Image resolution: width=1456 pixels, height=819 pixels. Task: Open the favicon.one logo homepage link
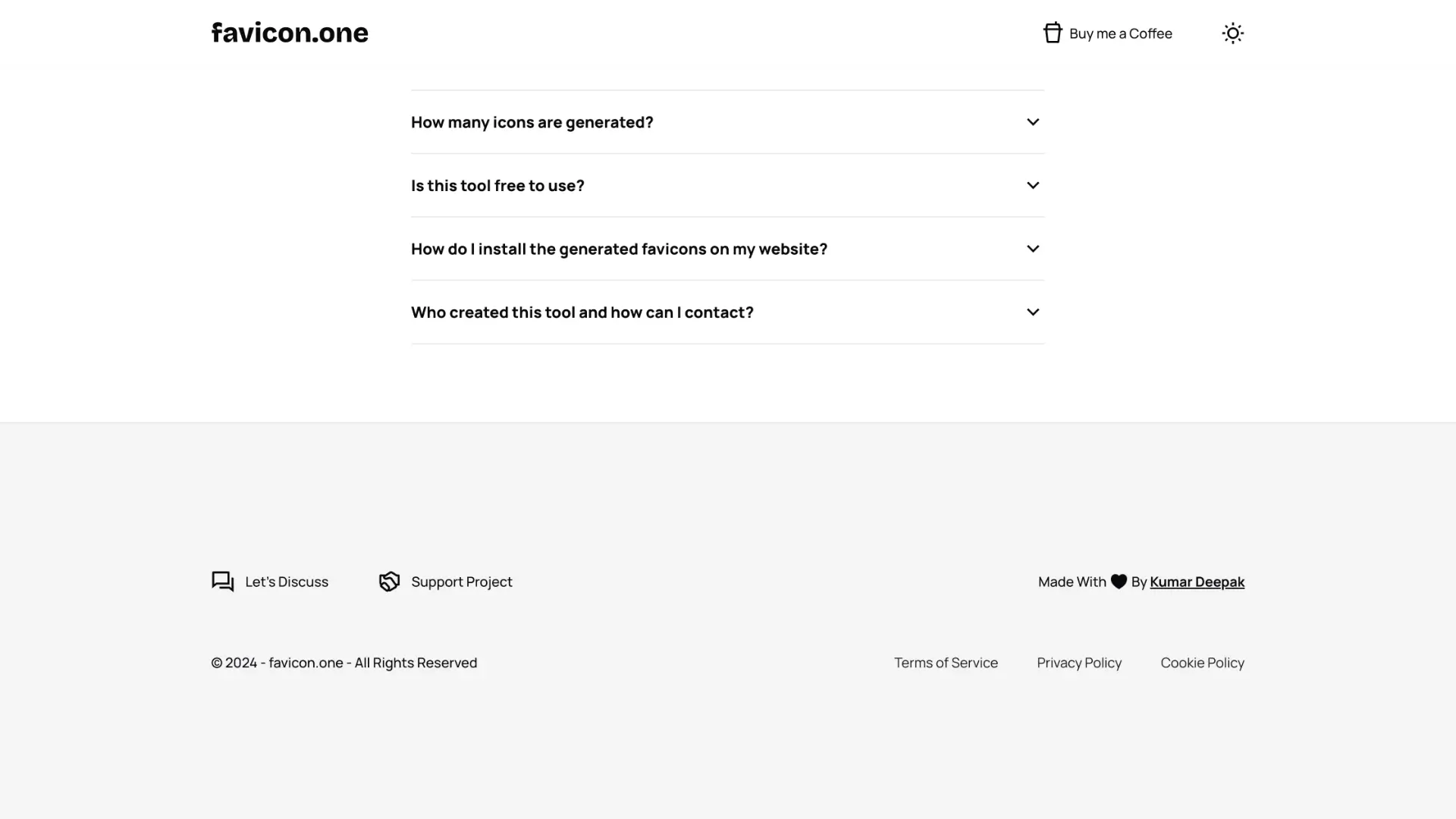click(x=290, y=33)
